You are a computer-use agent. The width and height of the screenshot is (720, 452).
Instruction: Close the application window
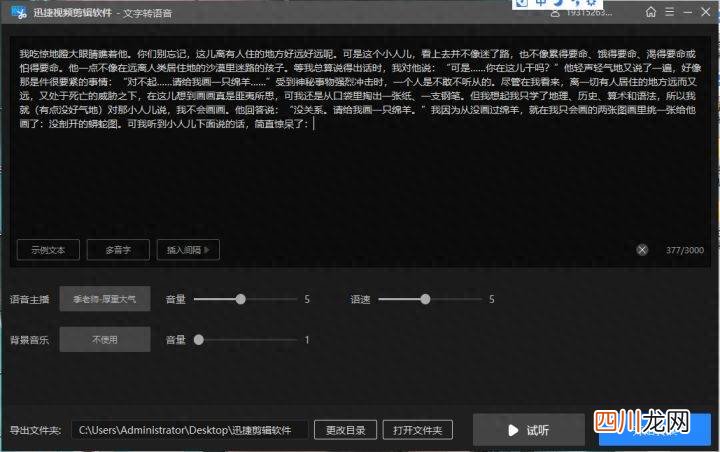(x=706, y=12)
